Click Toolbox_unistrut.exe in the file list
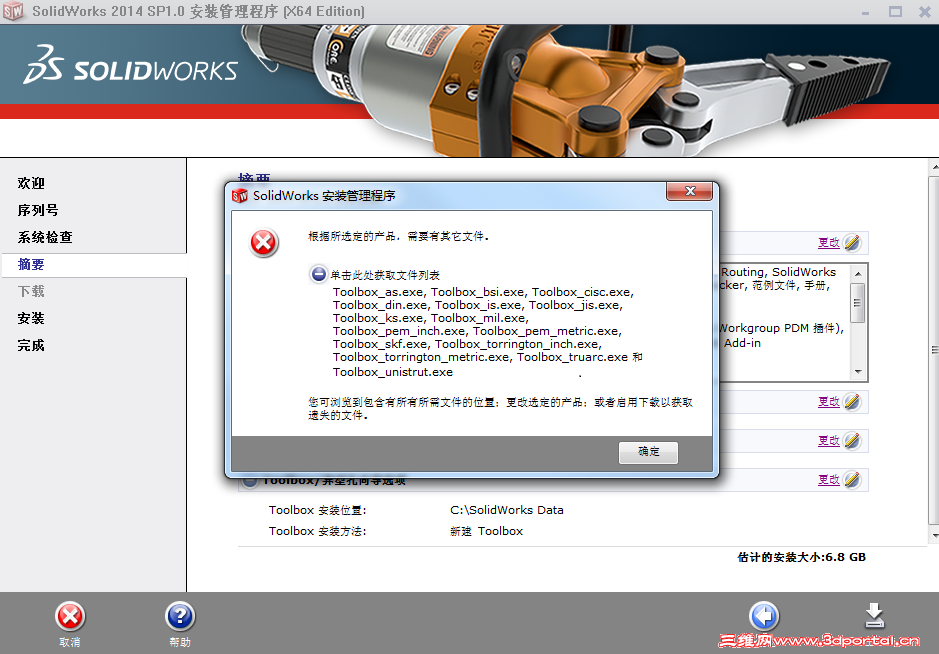939x654 pixels. pyautogui.click(x=393, y=373)
